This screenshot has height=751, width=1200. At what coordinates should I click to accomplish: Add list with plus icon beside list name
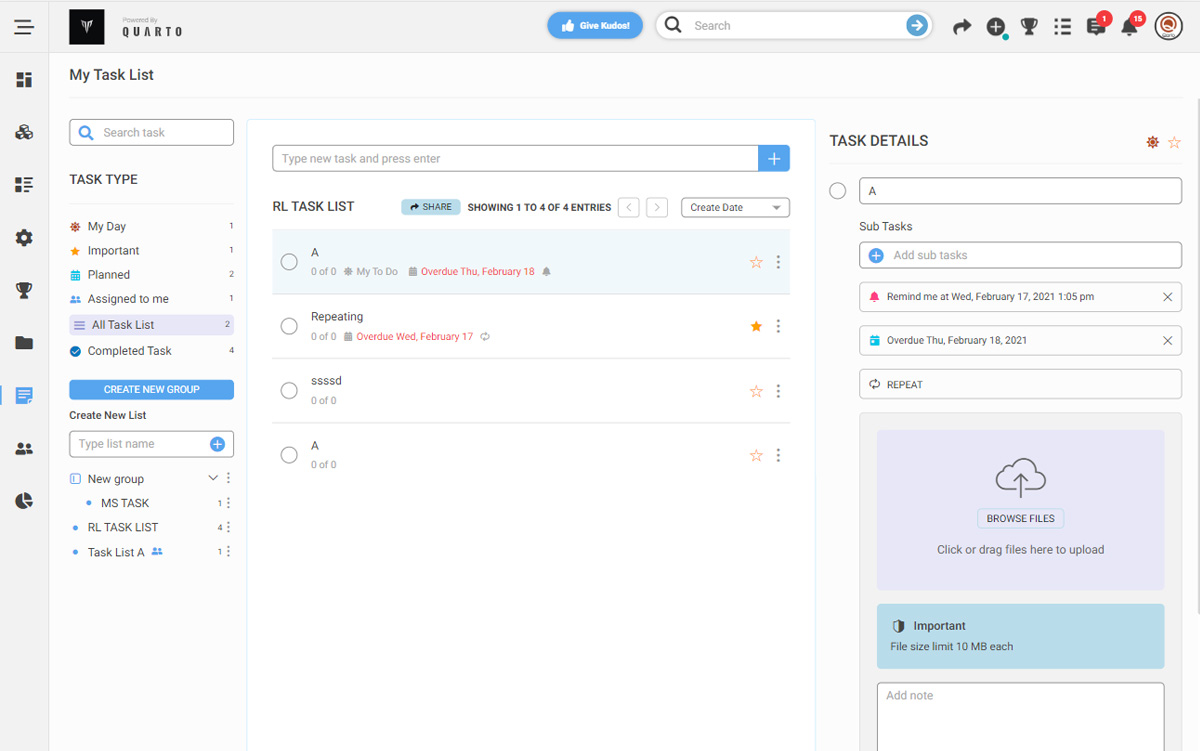tap(217, 444)
